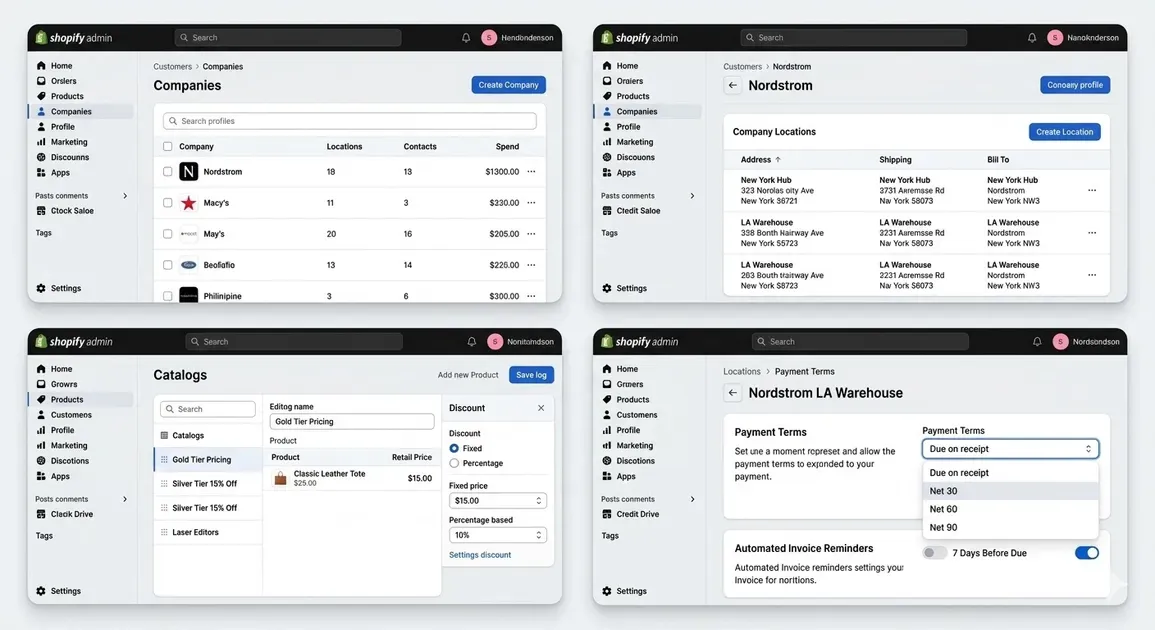Viewport: 1155px width, 630px height.
Task: Click bell icon in Payment Terms window
Action: coord(1037,342)
